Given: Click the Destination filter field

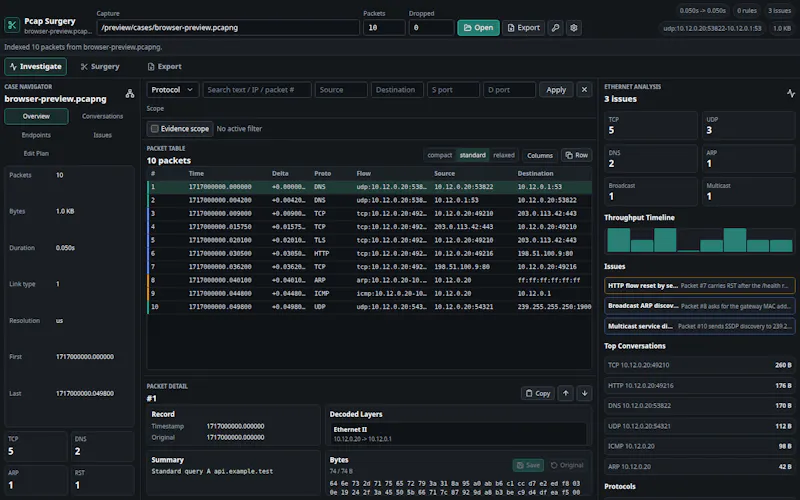Looking at the screenshot, I should click(397, 90).
